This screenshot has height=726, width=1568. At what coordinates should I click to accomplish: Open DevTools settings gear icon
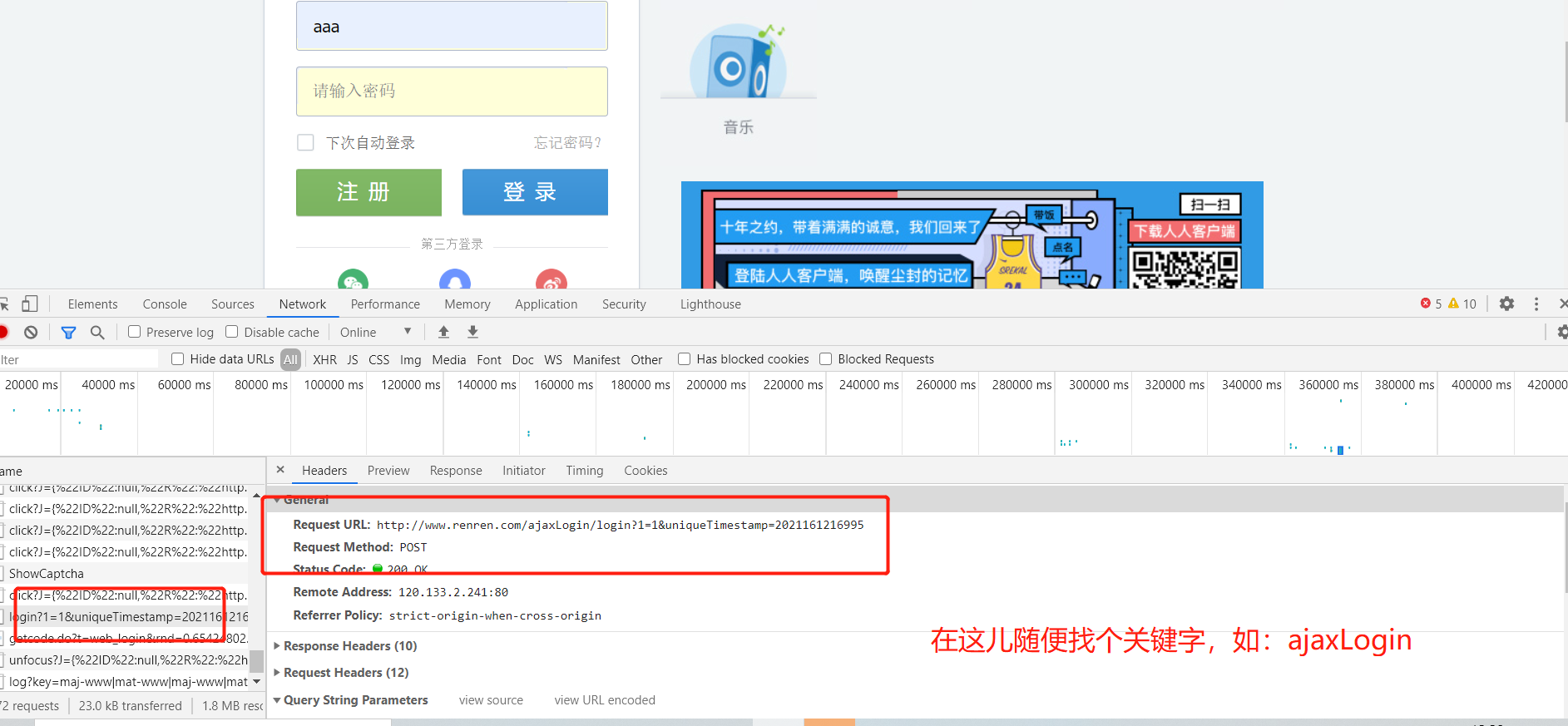pos(1506,304)
